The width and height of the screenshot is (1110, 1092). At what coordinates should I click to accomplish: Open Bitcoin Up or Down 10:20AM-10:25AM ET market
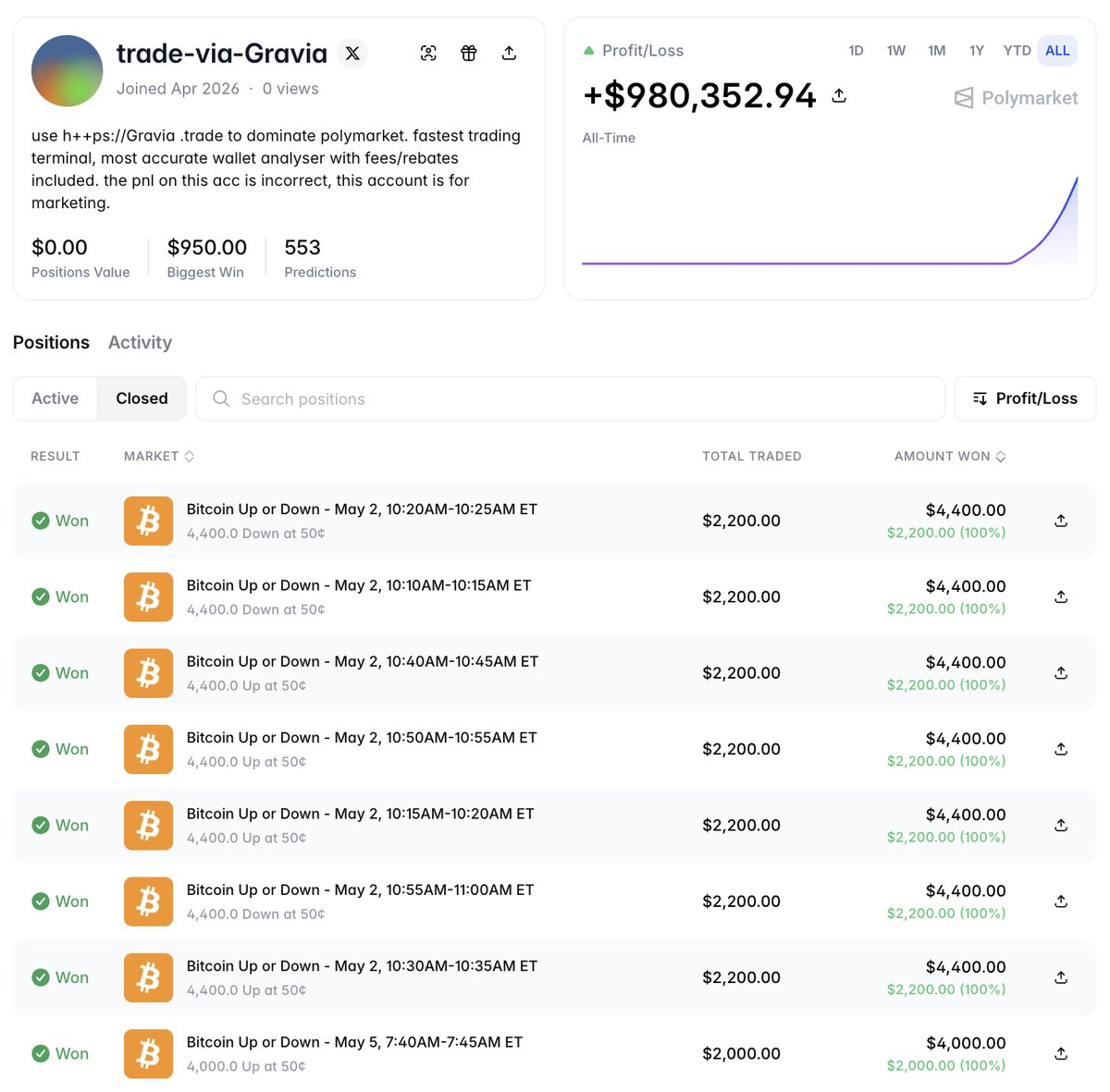(x=362, y=509)
